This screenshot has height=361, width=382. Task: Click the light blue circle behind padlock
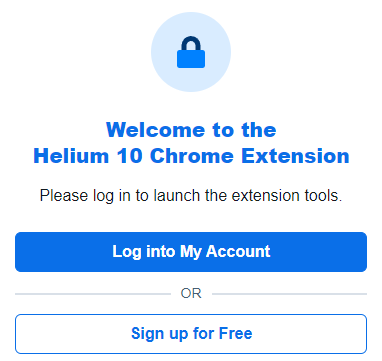click(x=191, y=52)
